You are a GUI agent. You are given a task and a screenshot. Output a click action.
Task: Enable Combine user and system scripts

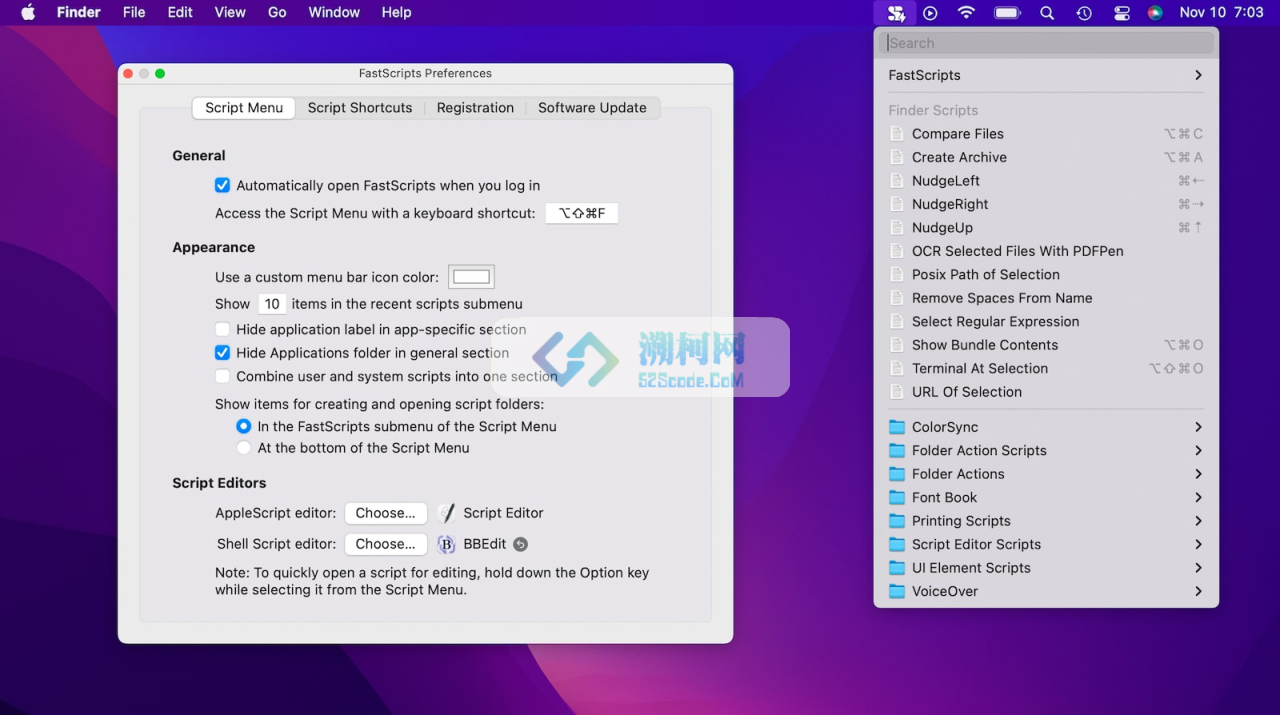point(223,377)
